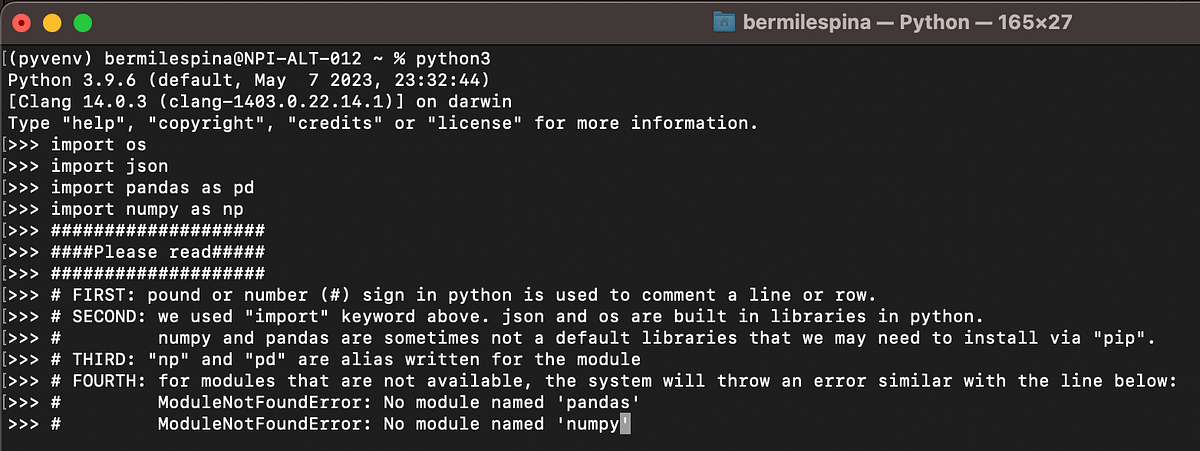Click the folder icon in title bar
This screenshot has width=1200, height=451.
(x=724, y=21)
